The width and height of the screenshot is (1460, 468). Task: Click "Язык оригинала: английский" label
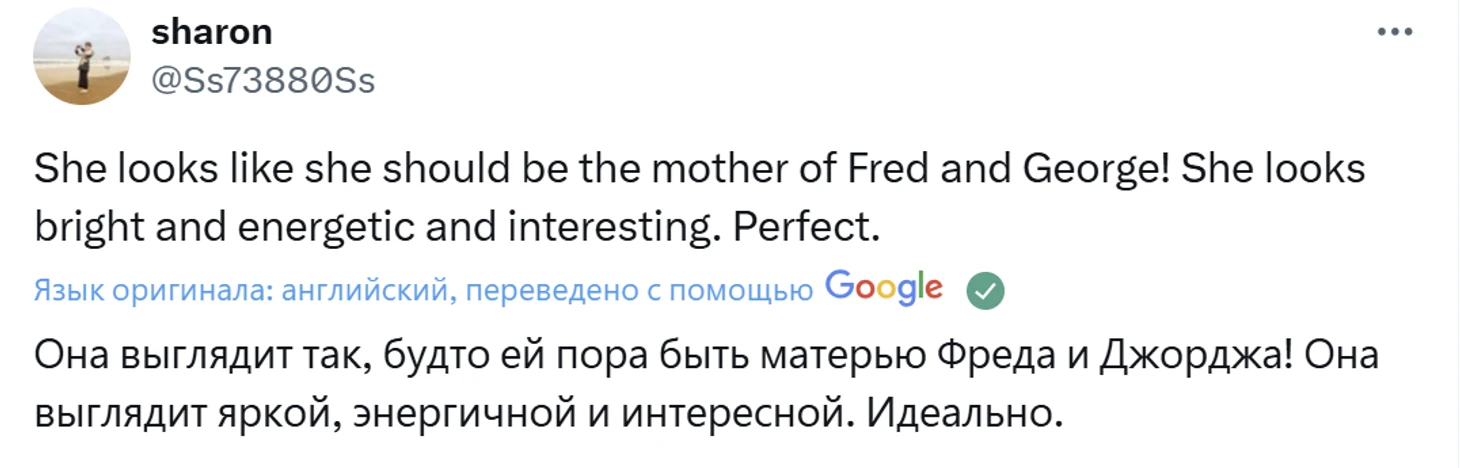pos(238,291)
